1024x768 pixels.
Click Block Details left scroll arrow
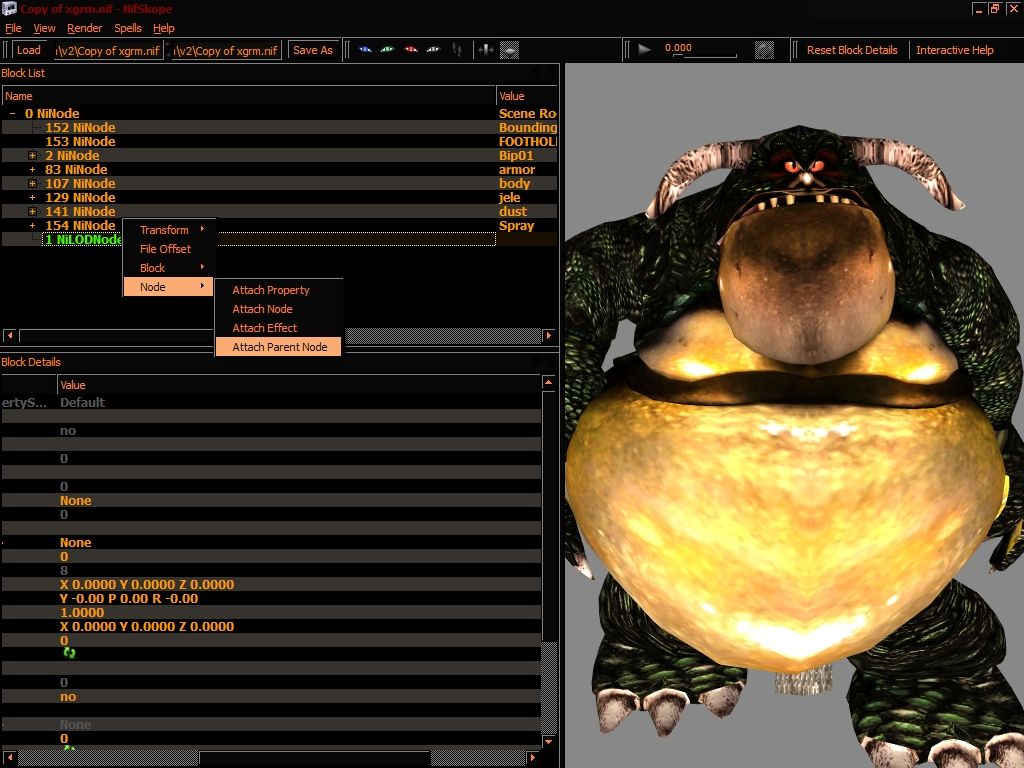[x=9, y=758]
